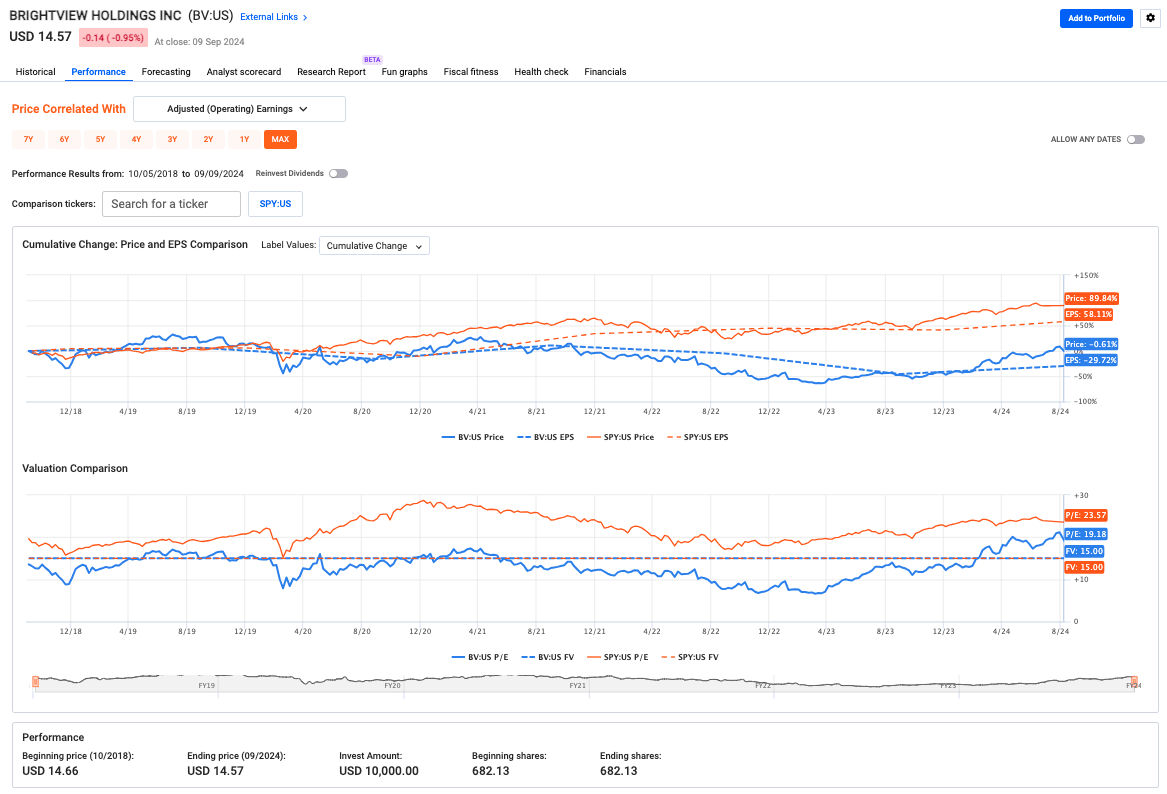Click the SPY:US FV legend item

click(690, 657)
